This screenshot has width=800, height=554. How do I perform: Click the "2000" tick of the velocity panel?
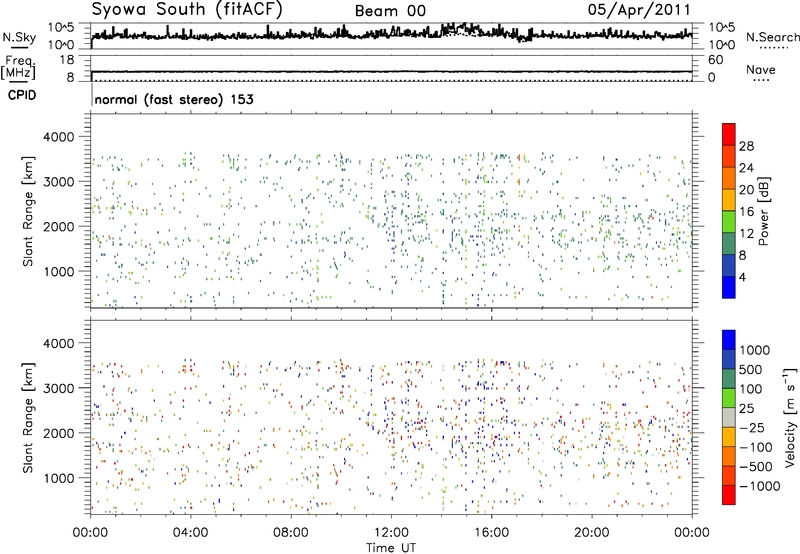click(58, 433)
